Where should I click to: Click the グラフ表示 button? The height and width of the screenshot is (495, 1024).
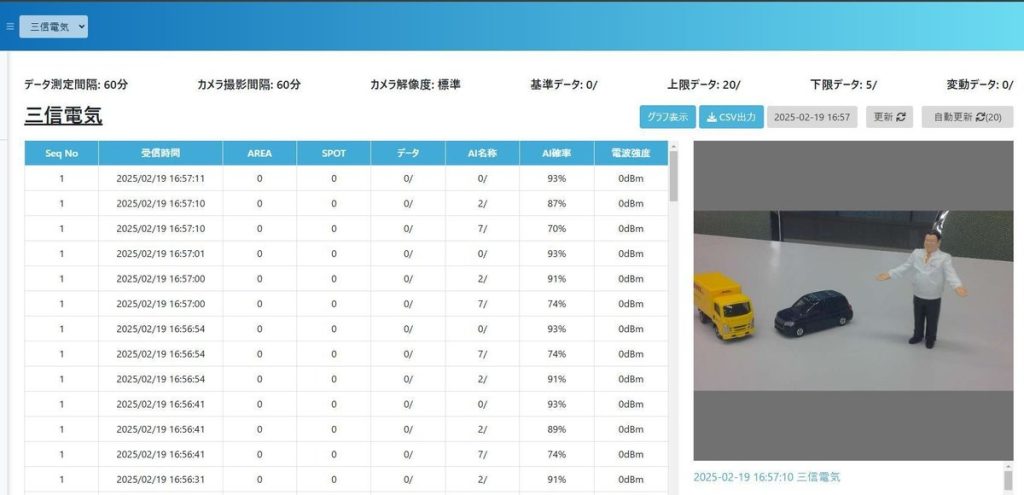pos(667,117)
